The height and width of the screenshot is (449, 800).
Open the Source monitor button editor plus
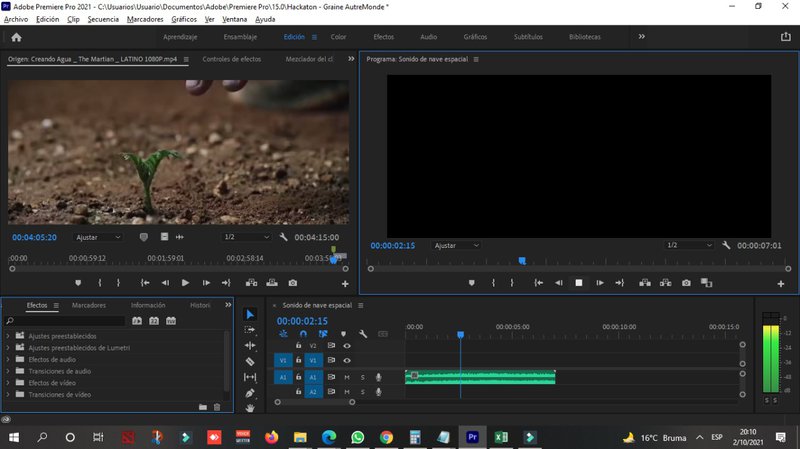345,283
